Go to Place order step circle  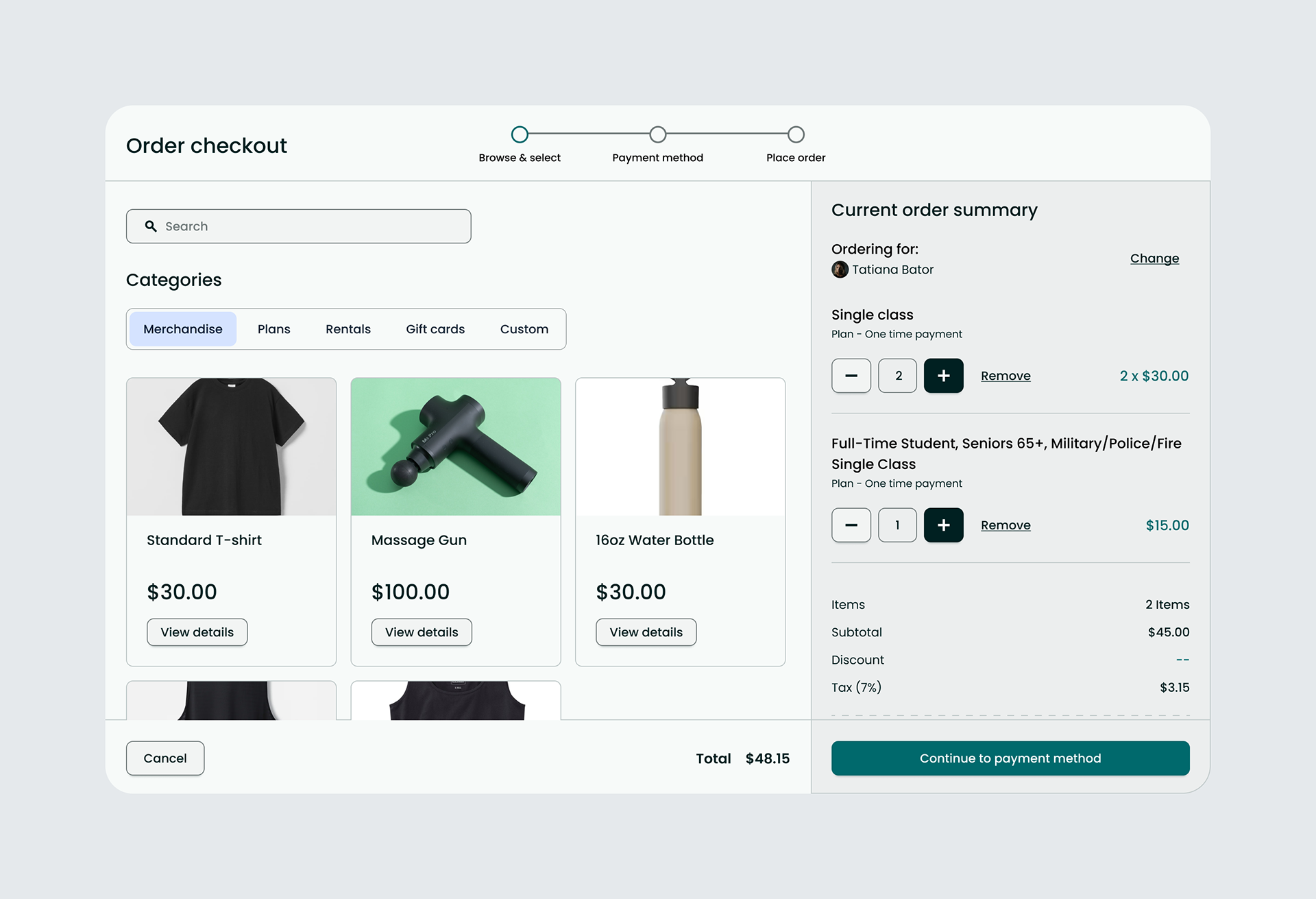click(x=796, y=134)
